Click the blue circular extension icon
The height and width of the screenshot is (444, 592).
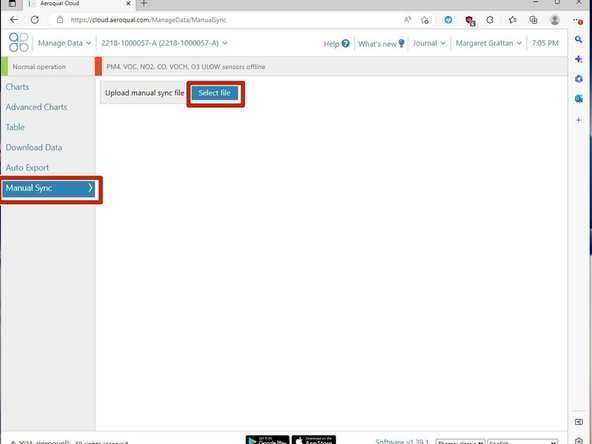(x=448, y=20)
